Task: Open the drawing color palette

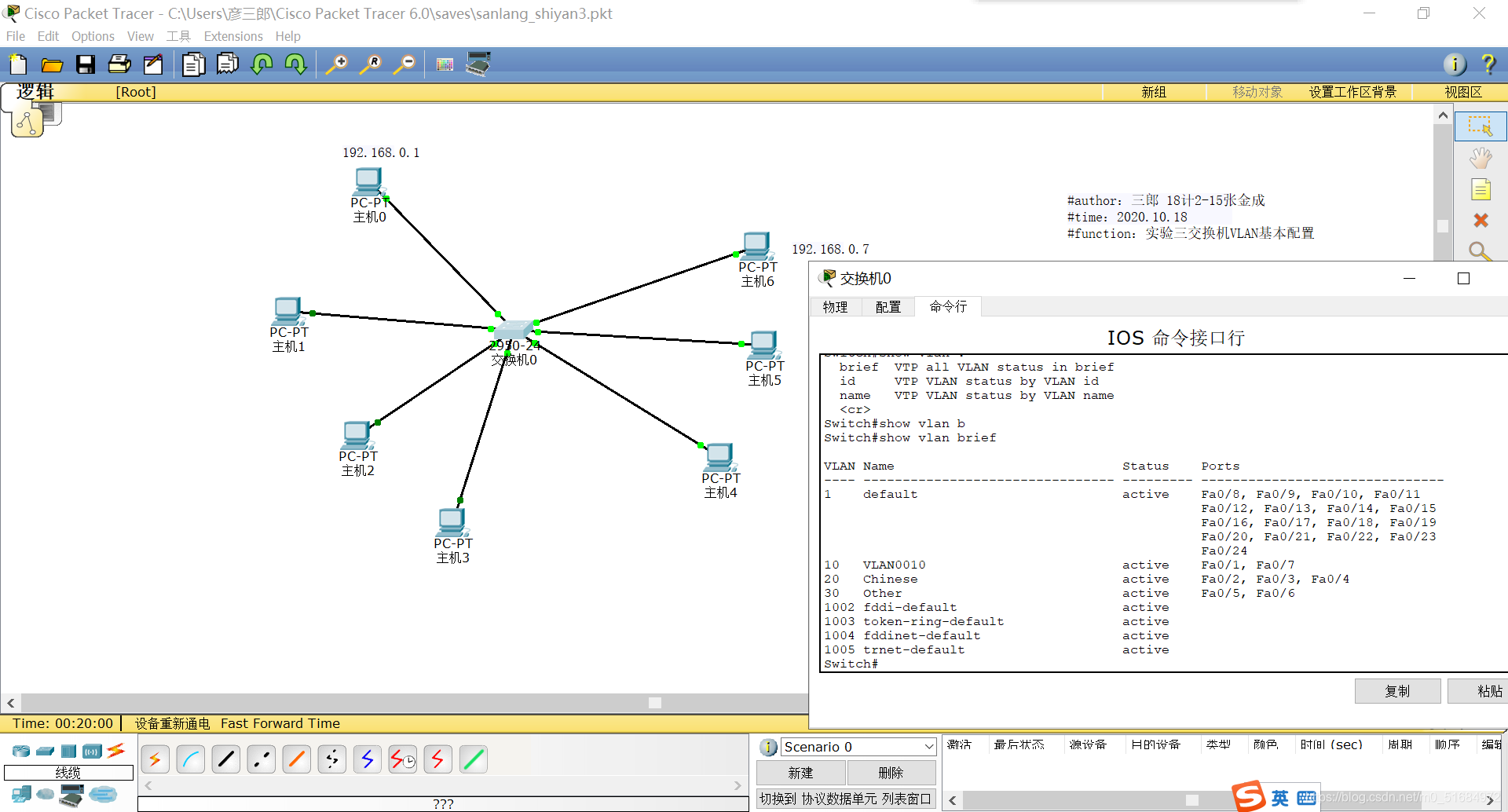Action: click(445, 64)
